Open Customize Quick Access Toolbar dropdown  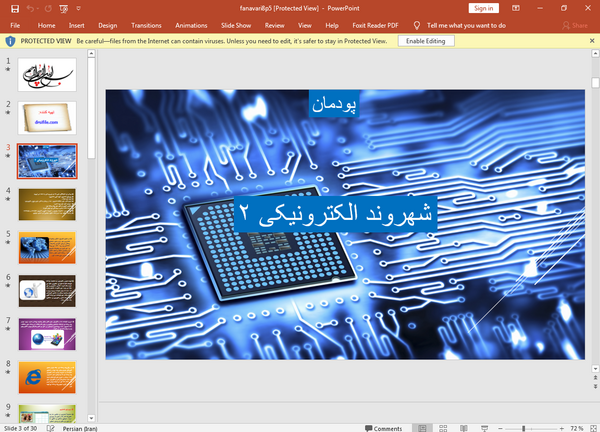click(x=79, y=8)
